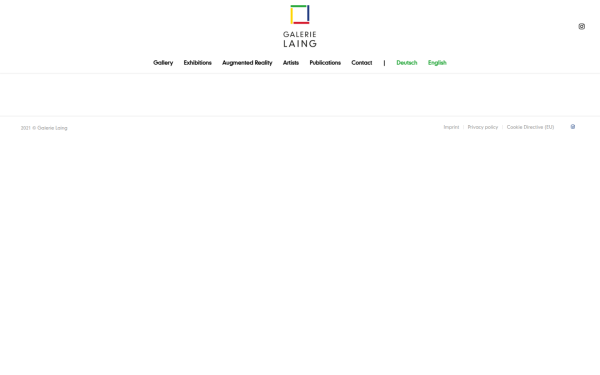Click the '2021 © Galerie Laing' text
This screenshot has width=600, height=375.
click(x=44, y=128)
